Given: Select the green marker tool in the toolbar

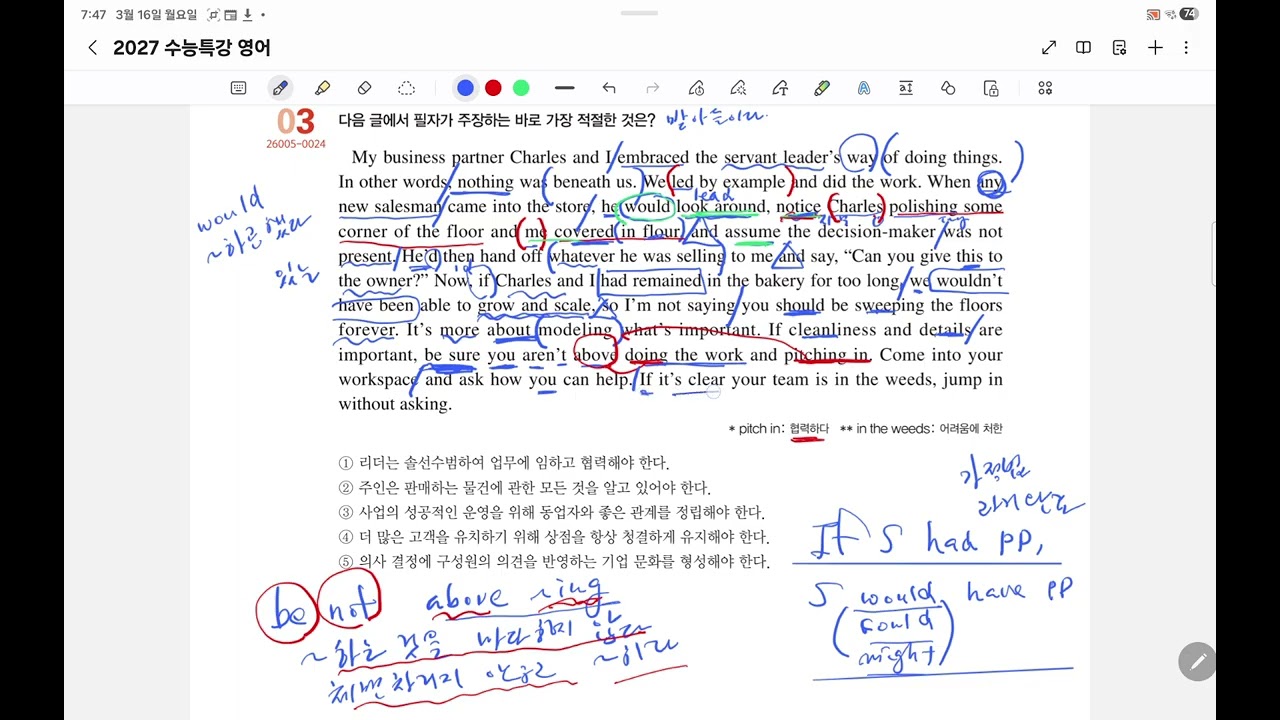Looking at the screenshot, I should [822, 88].
